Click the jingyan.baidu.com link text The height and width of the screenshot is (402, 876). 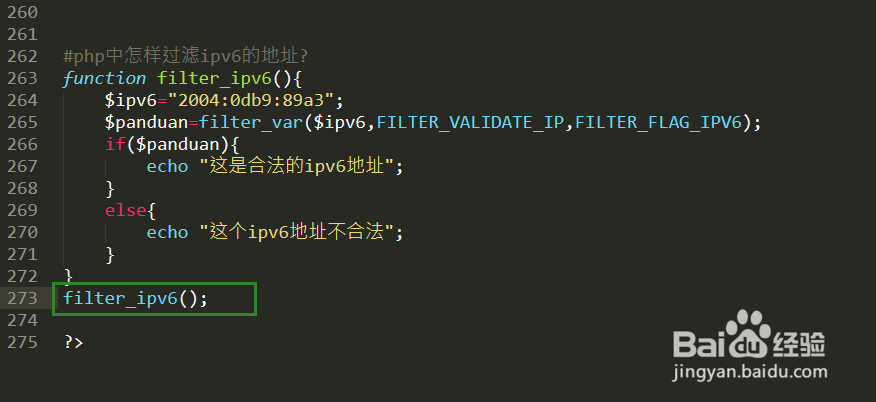[750, 371]
